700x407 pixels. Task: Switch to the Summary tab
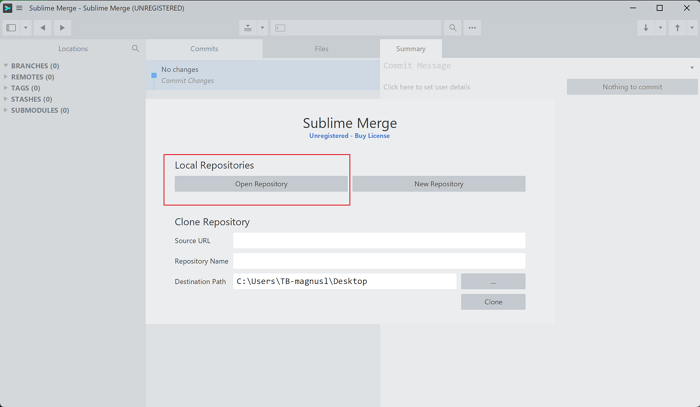411,49
